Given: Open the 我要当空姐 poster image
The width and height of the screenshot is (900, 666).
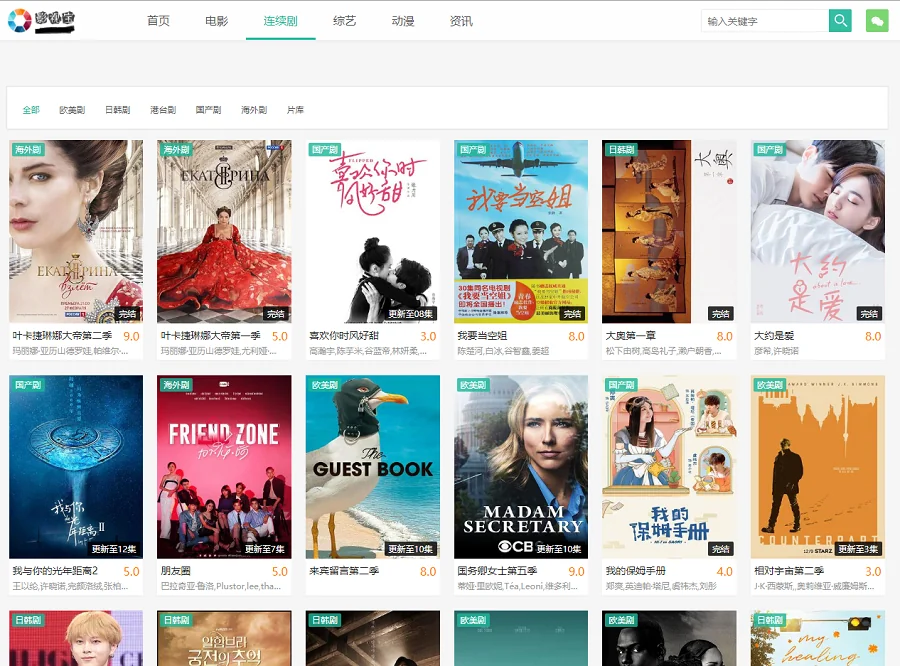Looking at the screenshot, I should click(521, 231).
